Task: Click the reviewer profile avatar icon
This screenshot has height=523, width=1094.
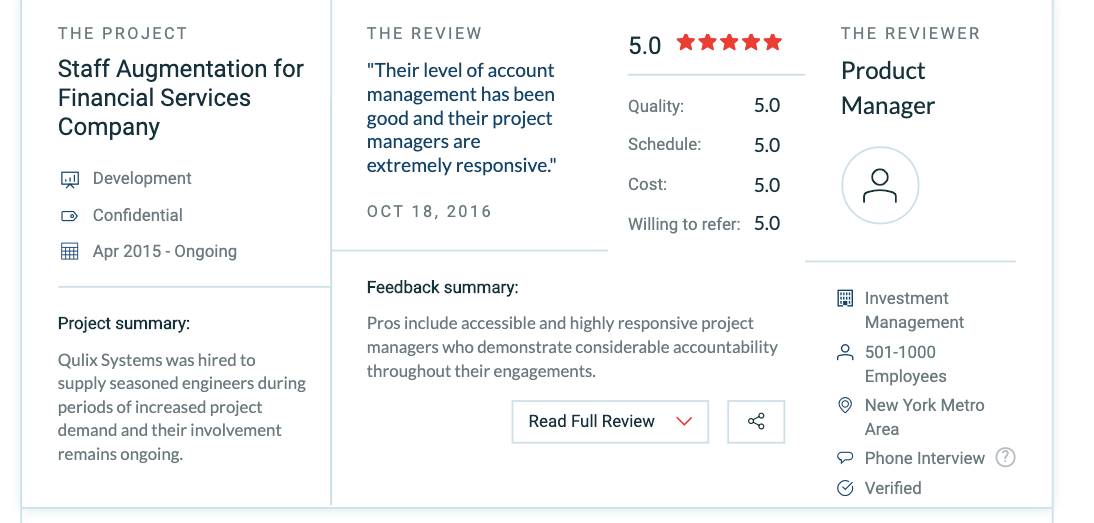Action: point(880,185)
